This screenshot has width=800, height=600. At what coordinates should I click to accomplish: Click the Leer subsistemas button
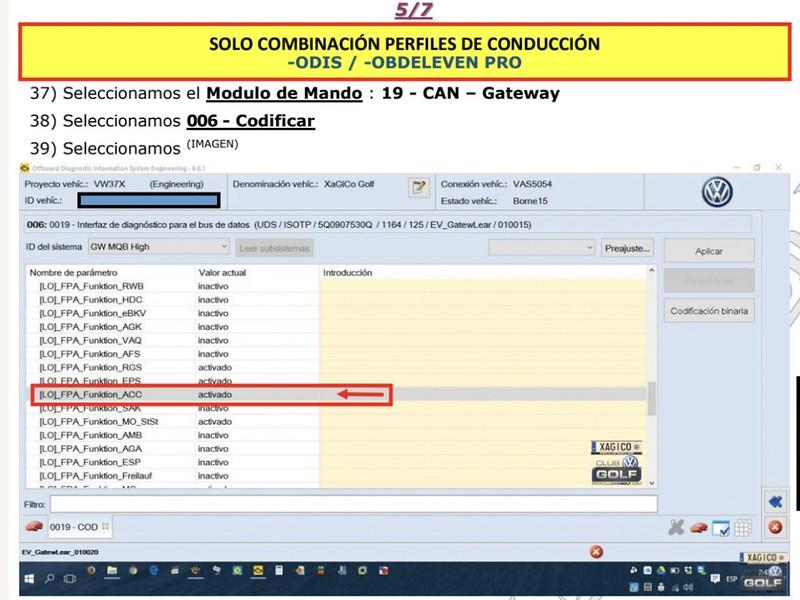(x=274, y=248)
